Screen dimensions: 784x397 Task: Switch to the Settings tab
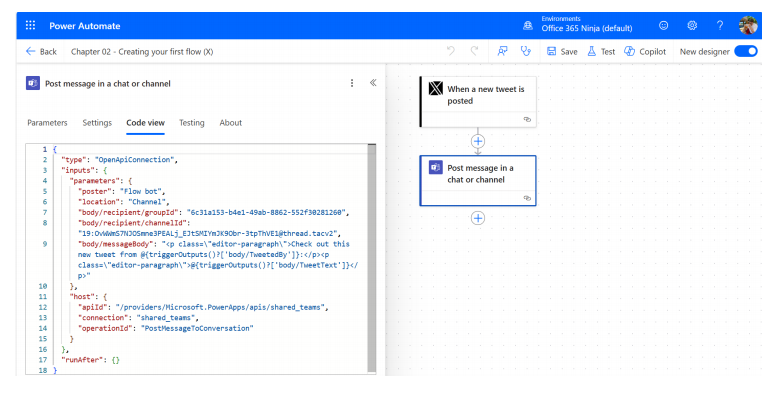[x=97, y=122]
